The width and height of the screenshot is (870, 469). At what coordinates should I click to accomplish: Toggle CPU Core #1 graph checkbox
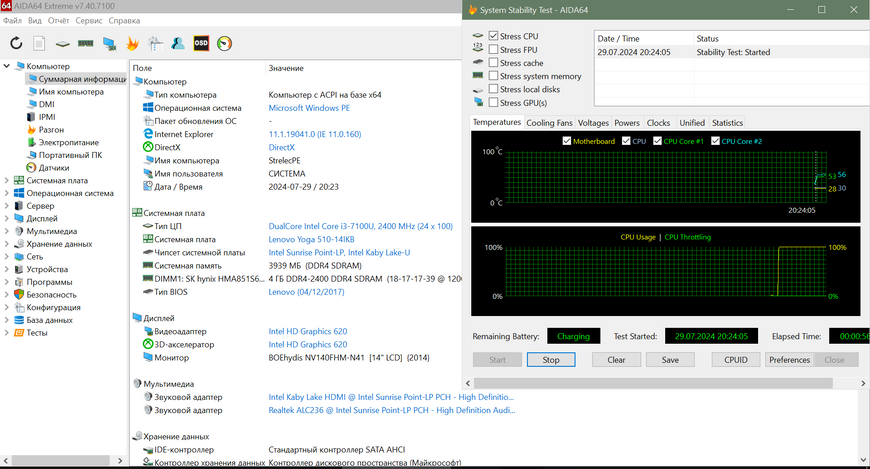coord(657,141)
